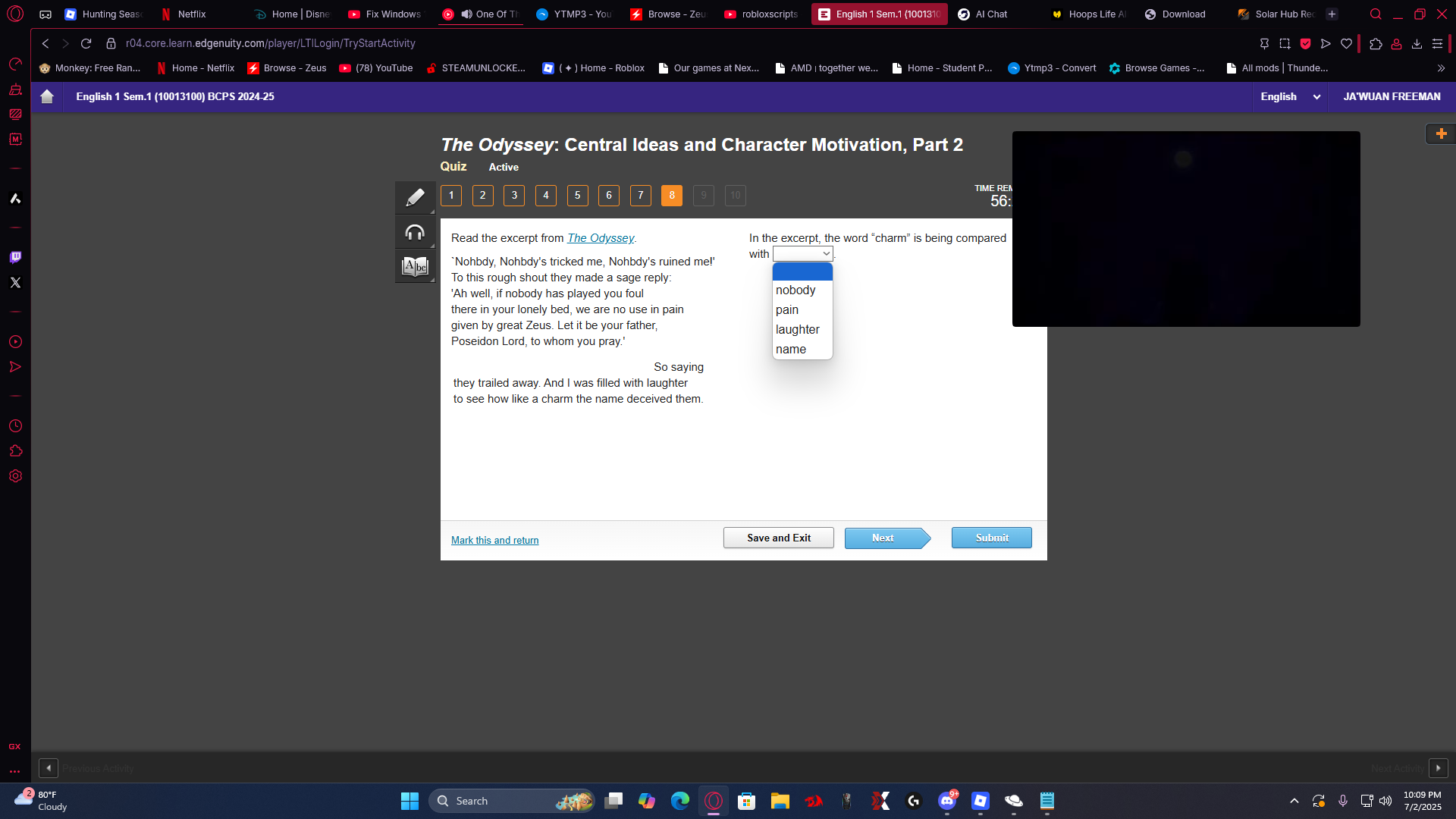
Task: Expand the English language selector
Action: tap(1290, 96)
